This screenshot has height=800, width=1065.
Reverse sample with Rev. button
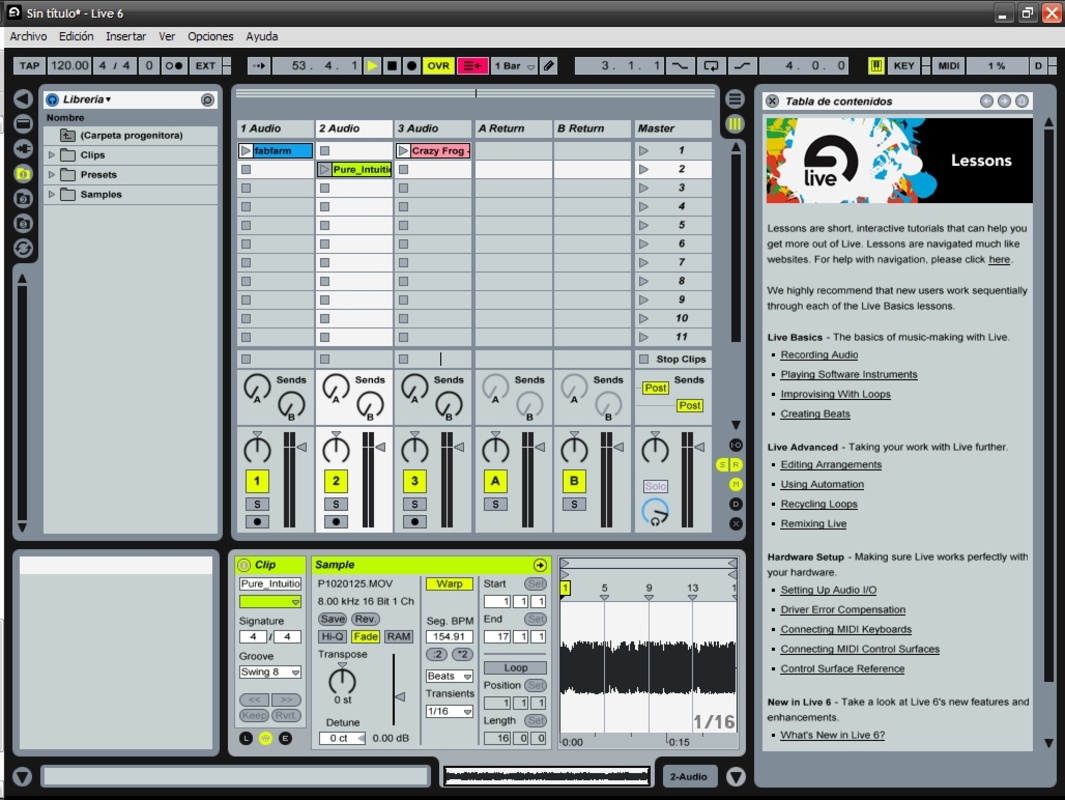coord(365,619)
